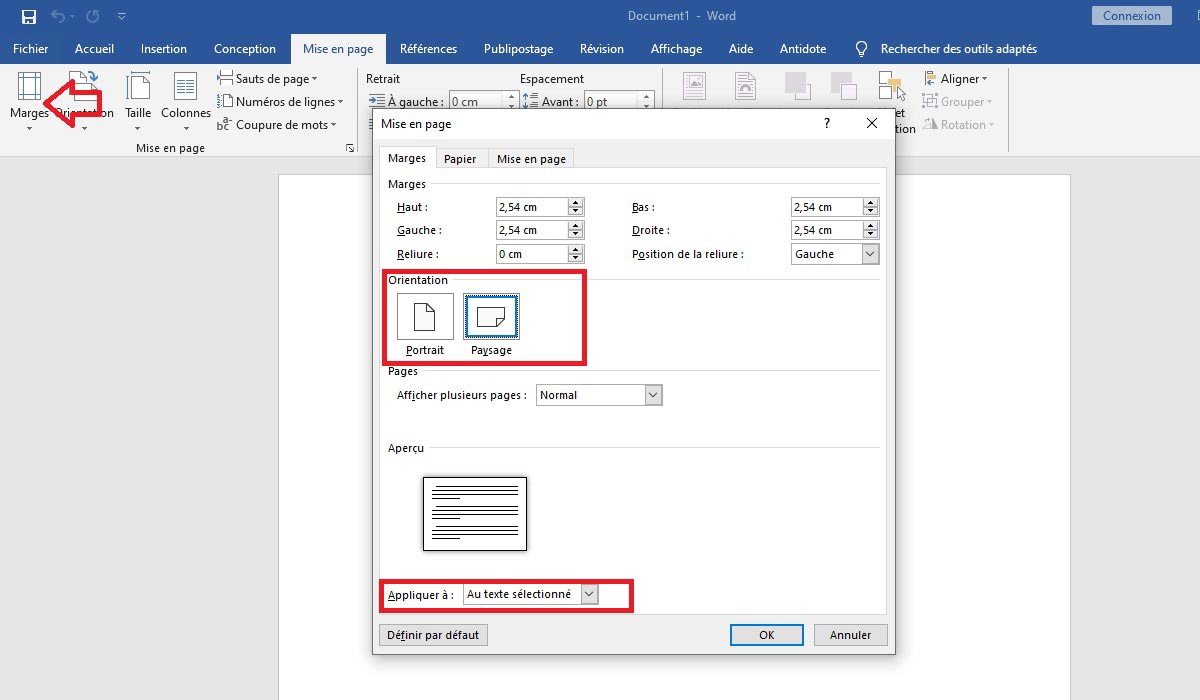
Task: Select the Paysage orientation icon
Action: click(491, 317)
